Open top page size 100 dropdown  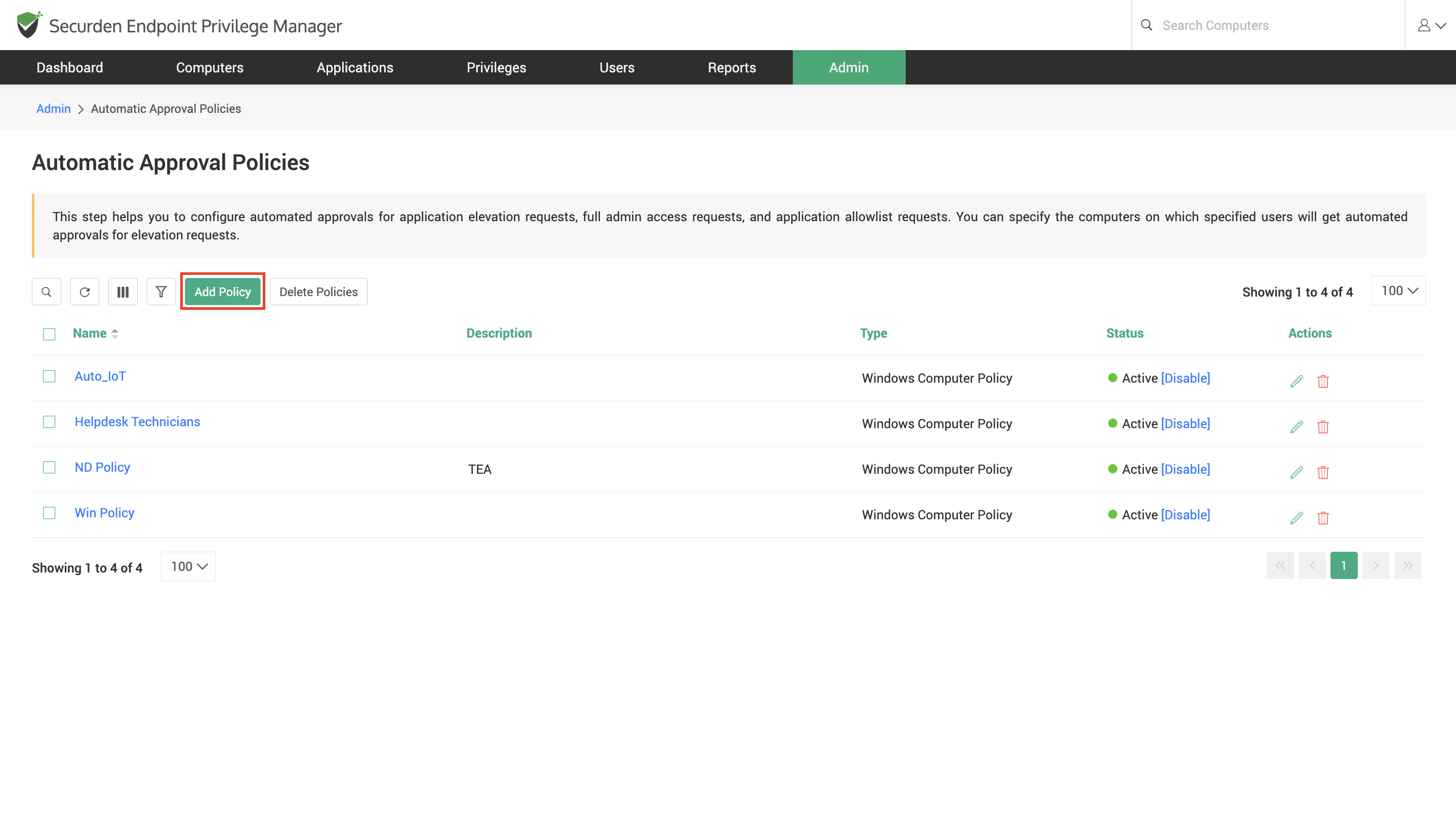(1398, 291)
